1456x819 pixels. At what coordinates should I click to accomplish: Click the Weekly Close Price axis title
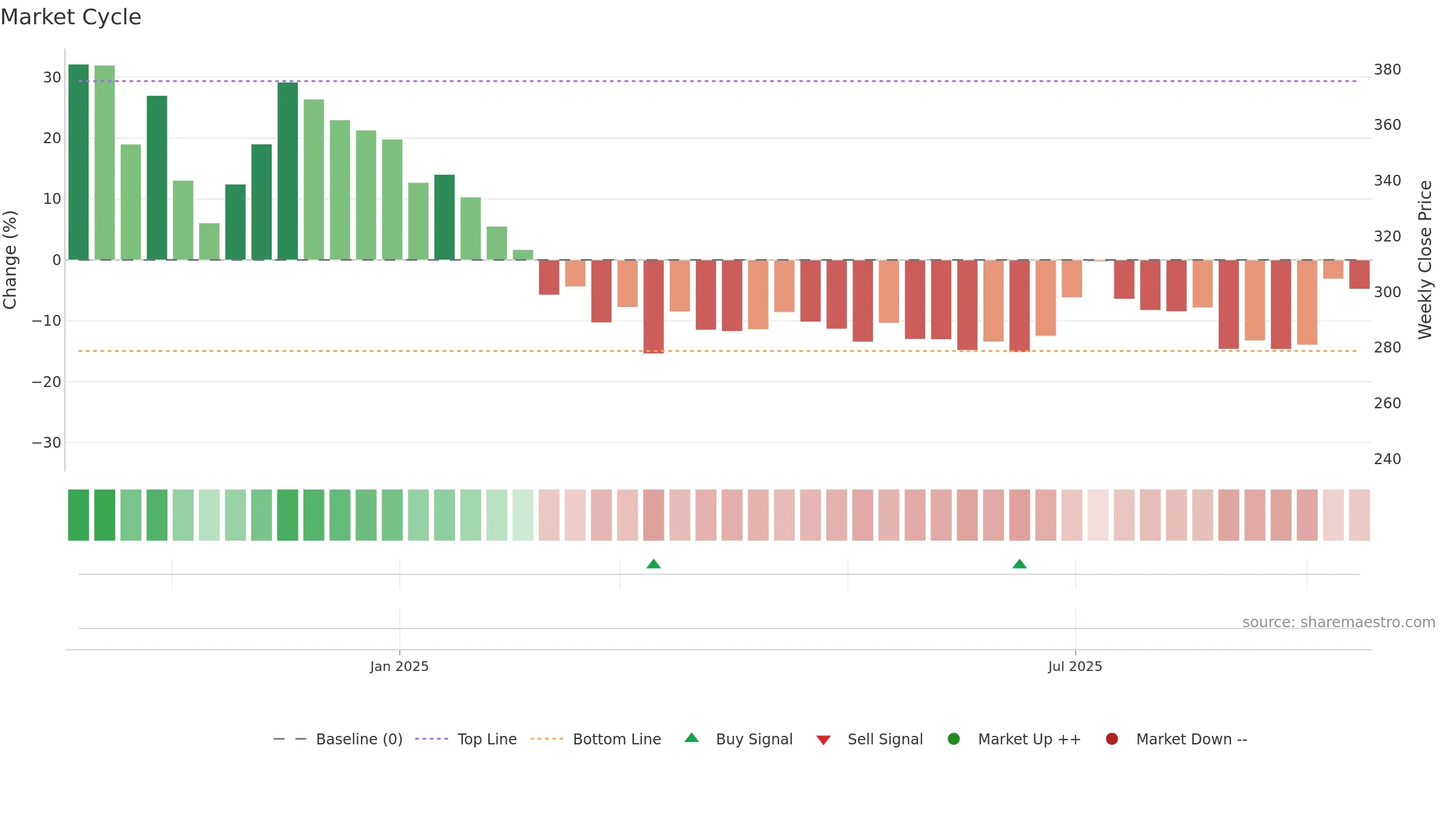(1425, 260)
